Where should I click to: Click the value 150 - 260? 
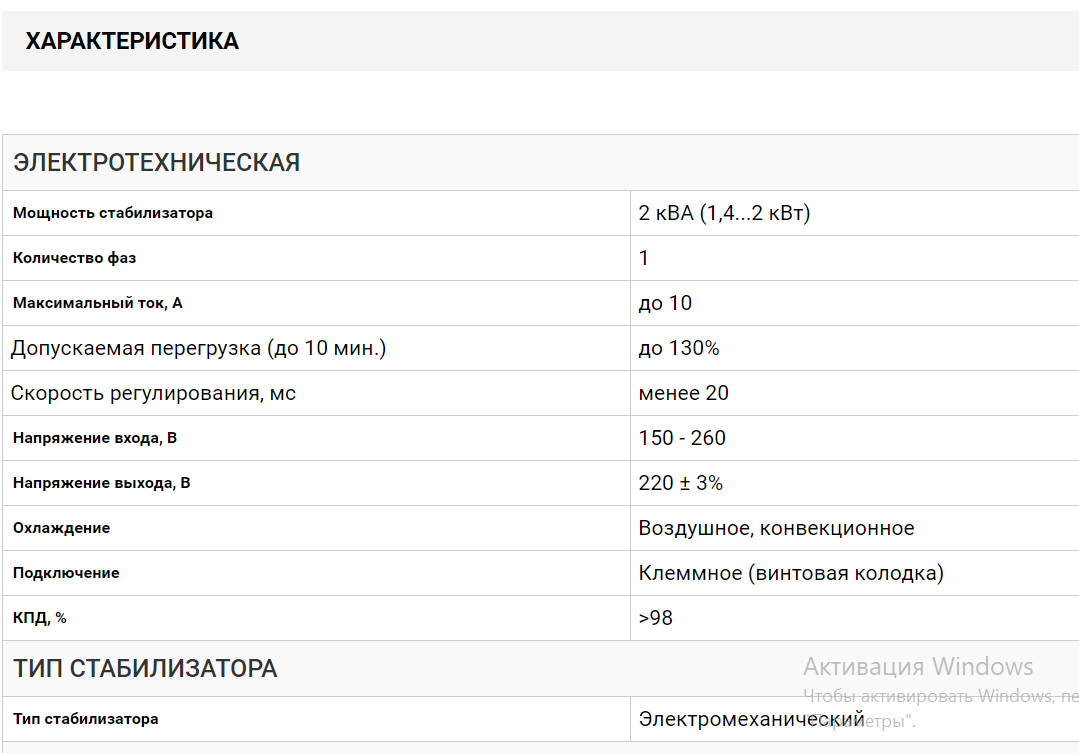click(x=682, y=438)
